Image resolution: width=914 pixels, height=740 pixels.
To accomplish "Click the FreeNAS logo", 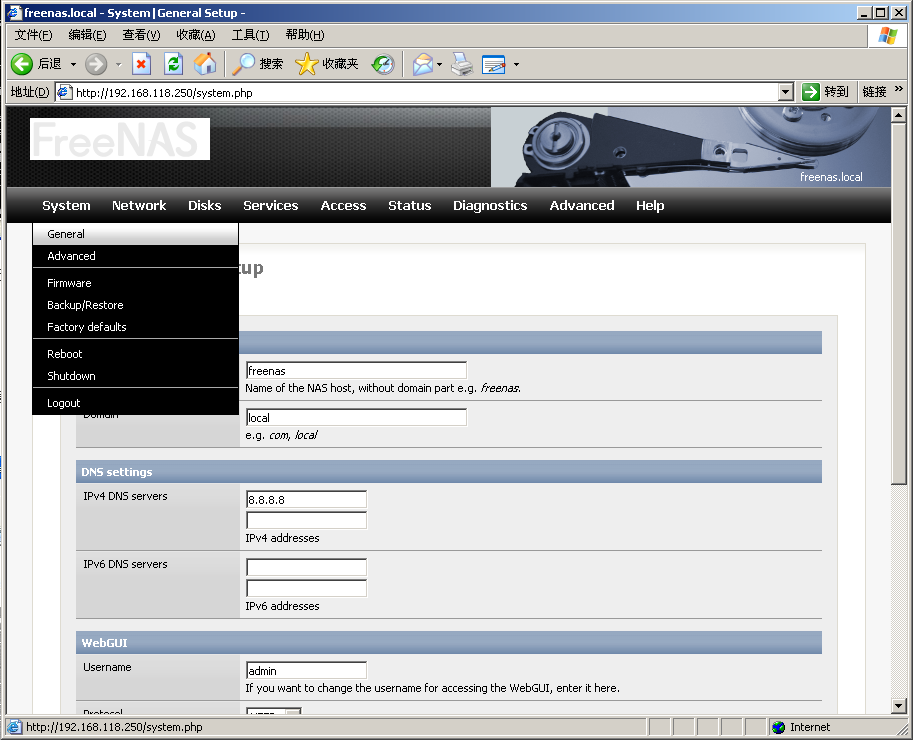I will 120,139.
